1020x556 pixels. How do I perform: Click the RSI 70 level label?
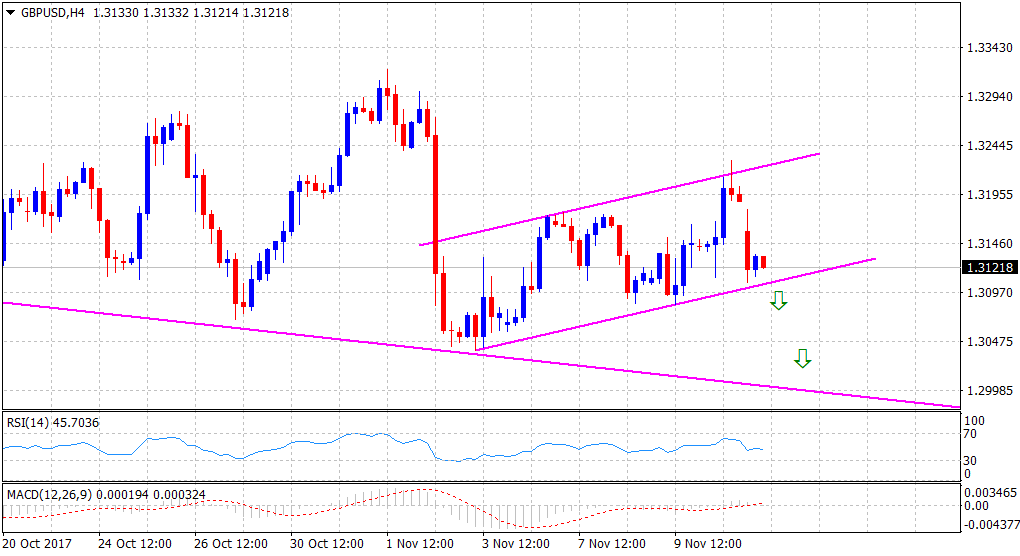tap(969, 435)
